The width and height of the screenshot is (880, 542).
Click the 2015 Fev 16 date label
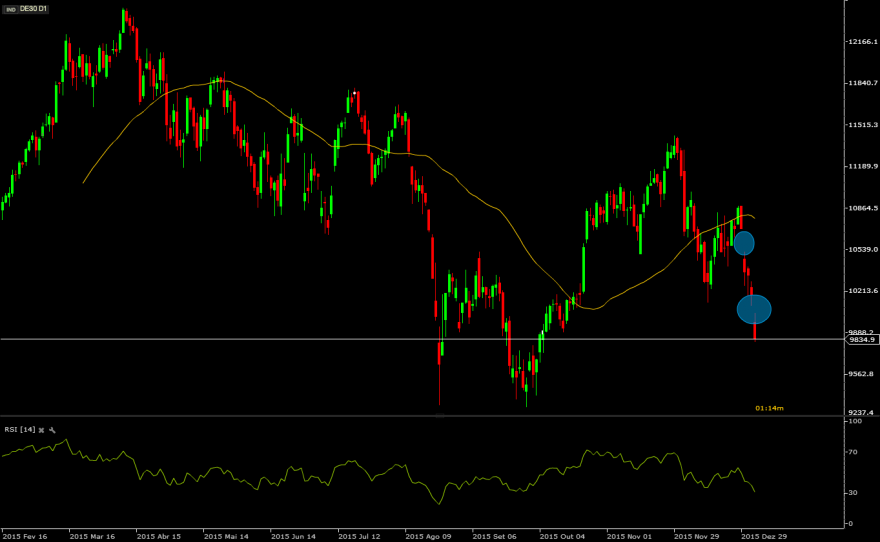pyautogui.click(x=25, y=536)
